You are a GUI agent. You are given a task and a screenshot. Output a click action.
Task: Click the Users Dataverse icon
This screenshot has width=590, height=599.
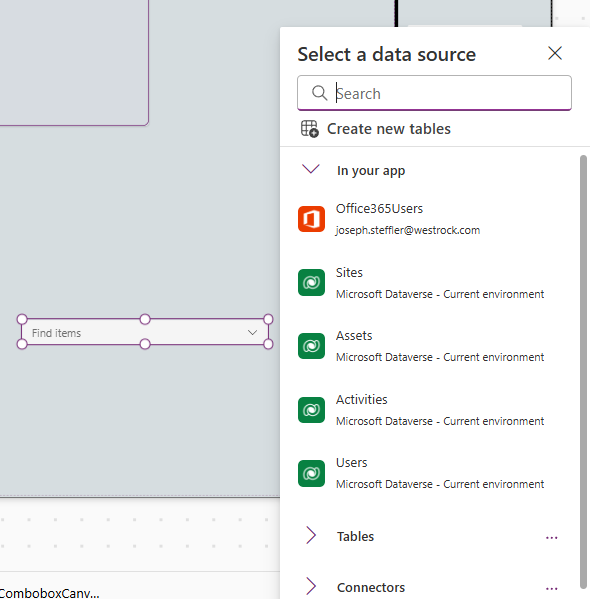(311, 473)
